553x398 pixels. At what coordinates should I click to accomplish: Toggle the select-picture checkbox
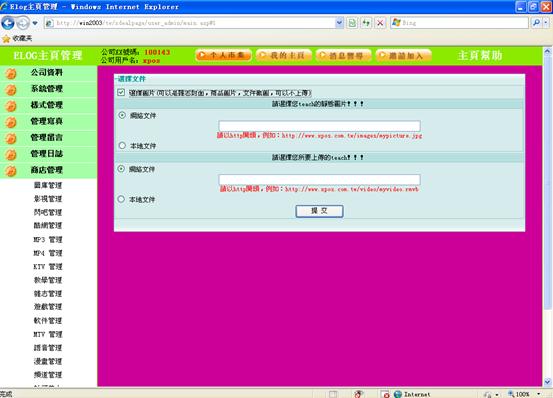121,92
